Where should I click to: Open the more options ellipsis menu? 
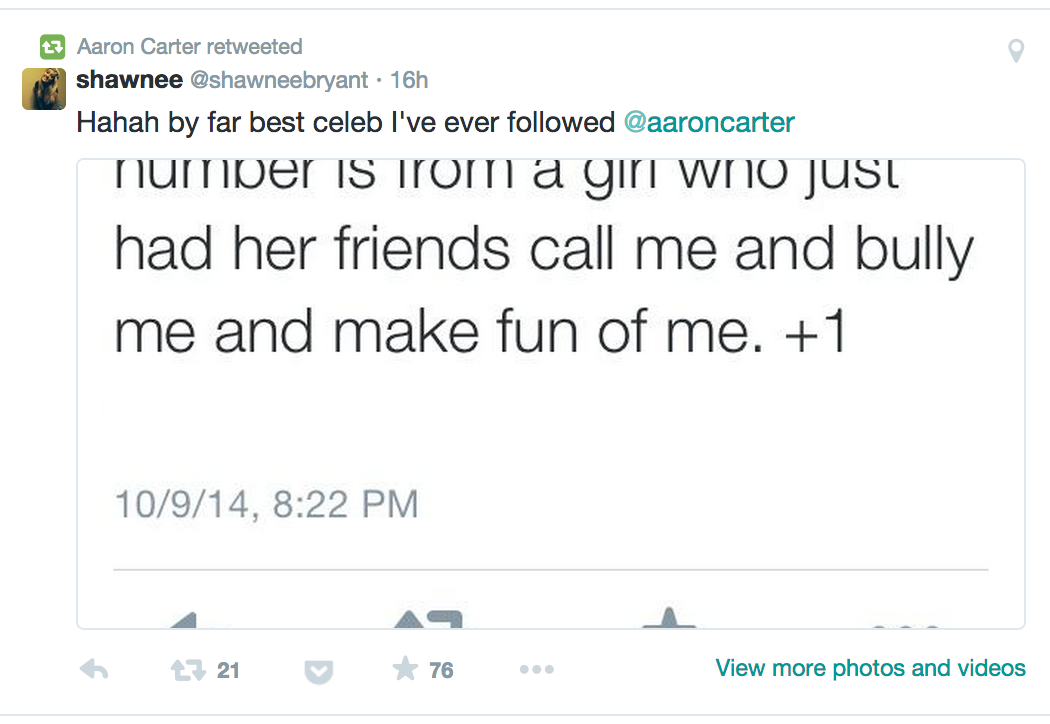536,670
